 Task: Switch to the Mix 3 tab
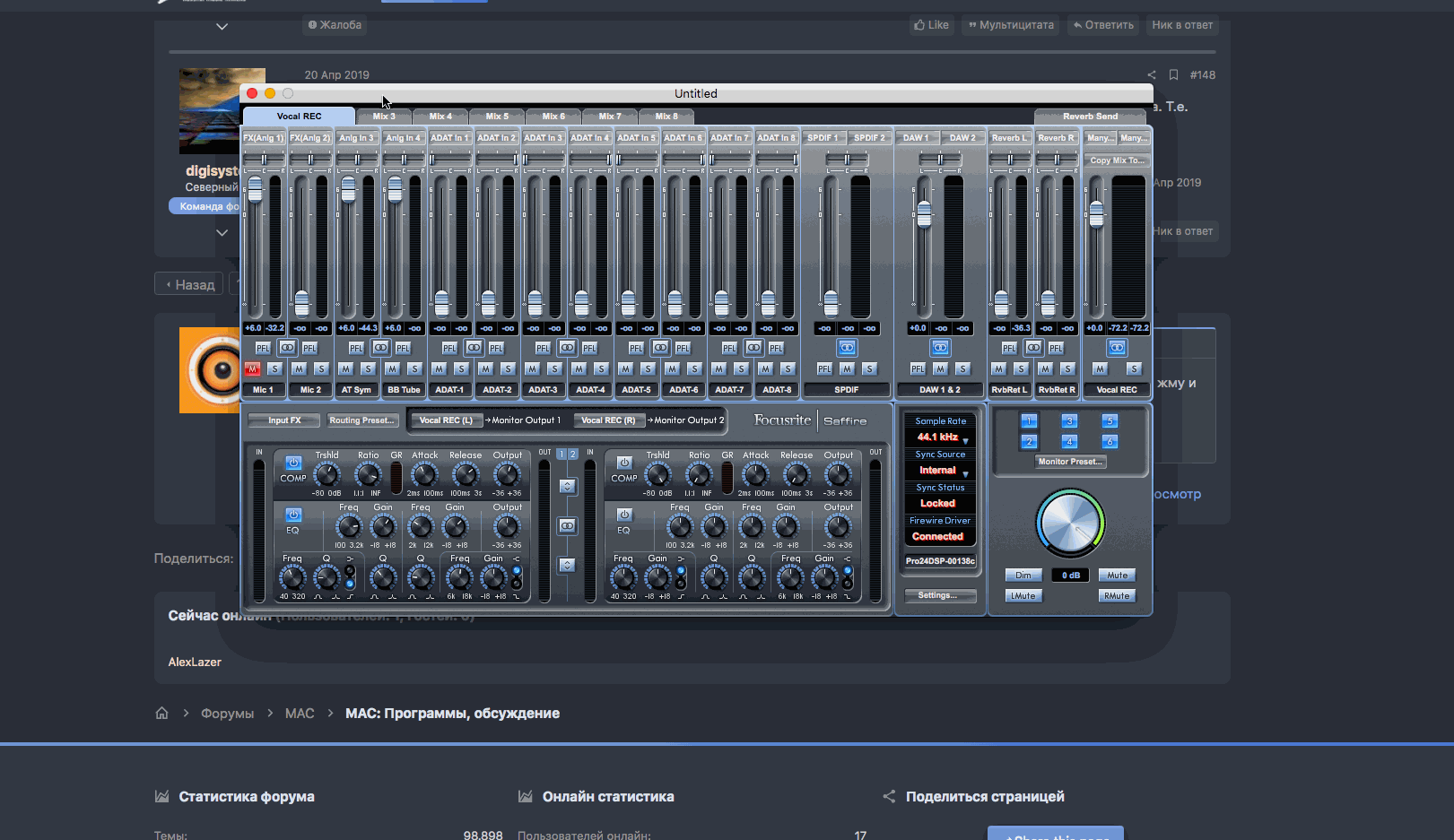point(384,117)
